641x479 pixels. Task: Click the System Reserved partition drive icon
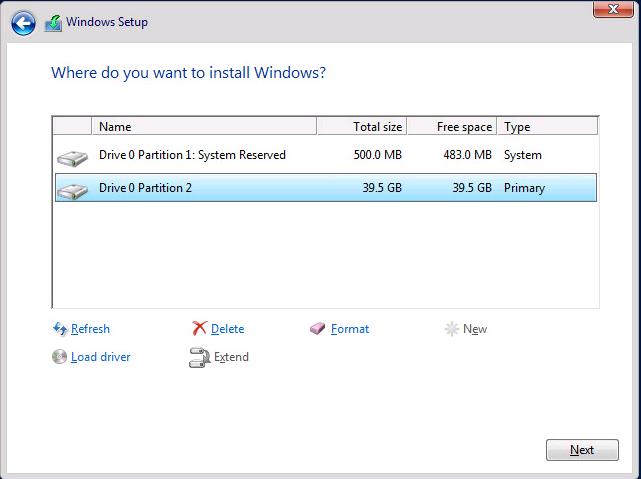(72, 158)
